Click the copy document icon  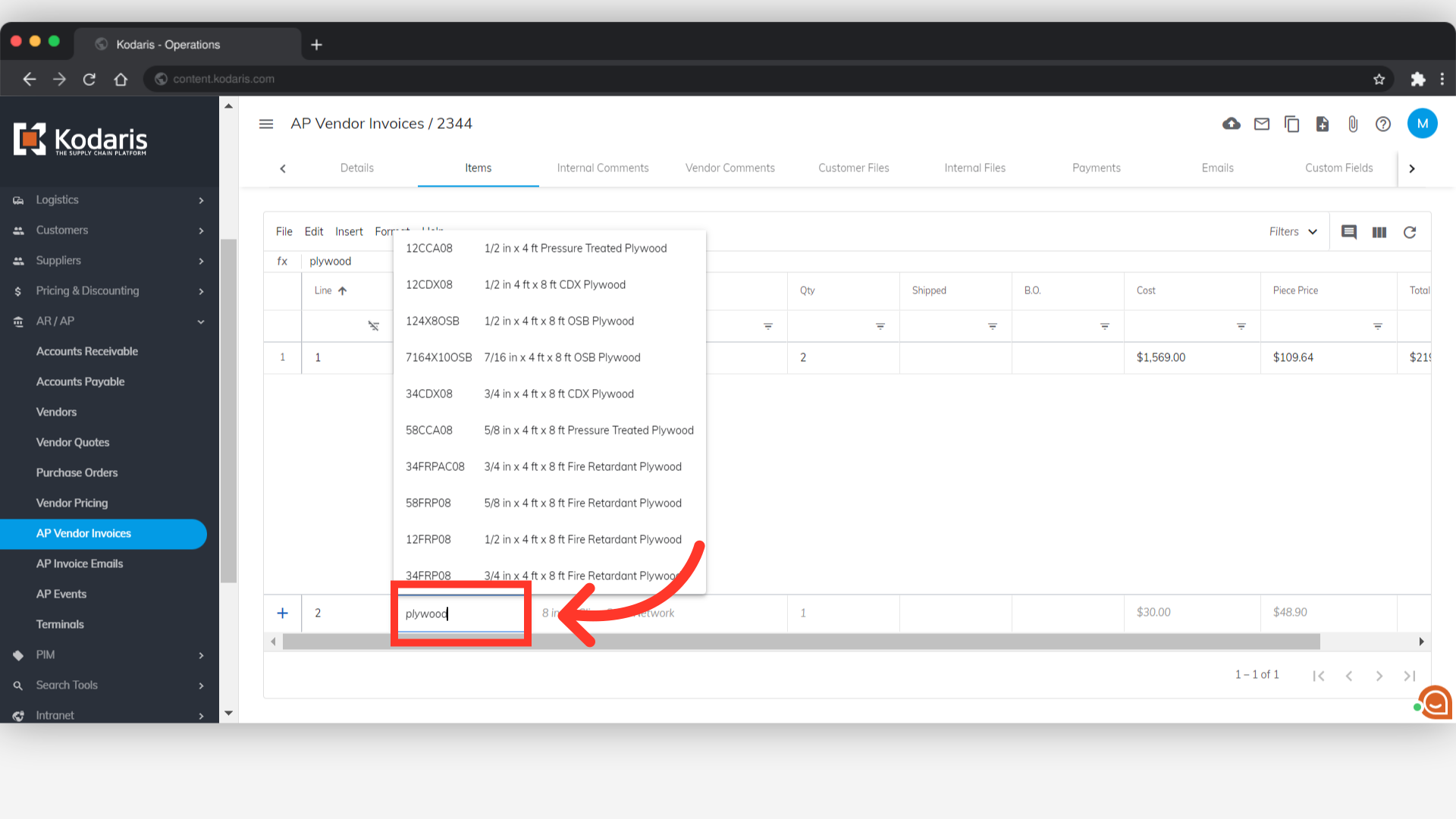click(1292, 124)
